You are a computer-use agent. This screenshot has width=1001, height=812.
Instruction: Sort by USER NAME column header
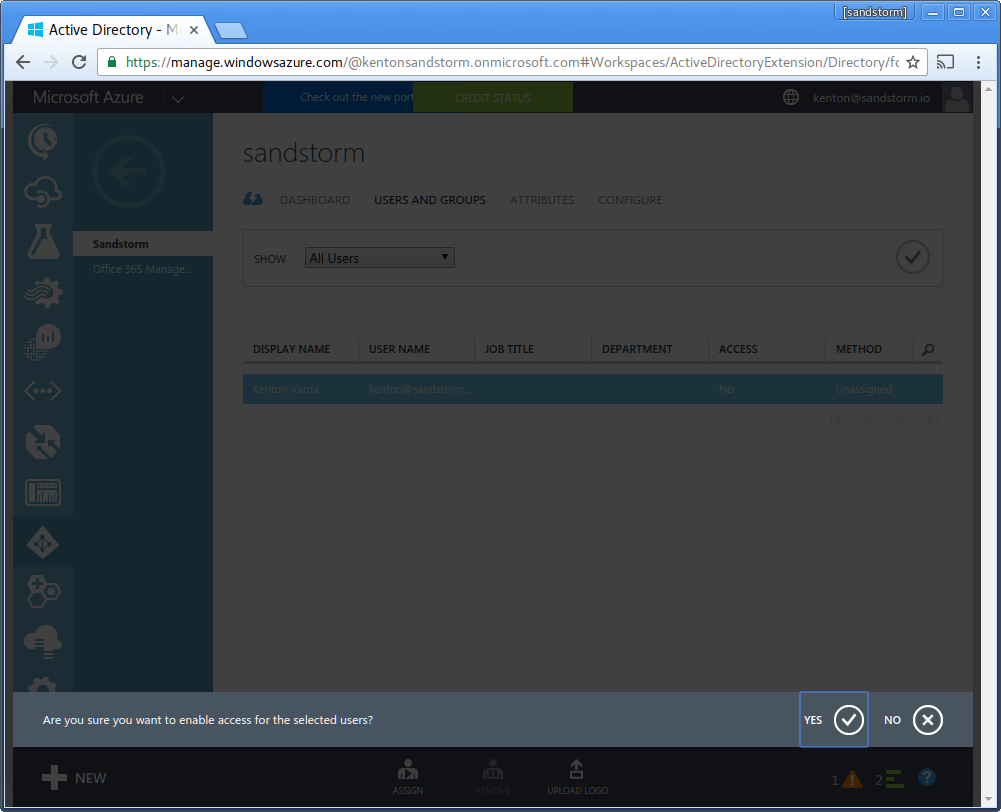[399, 349]
